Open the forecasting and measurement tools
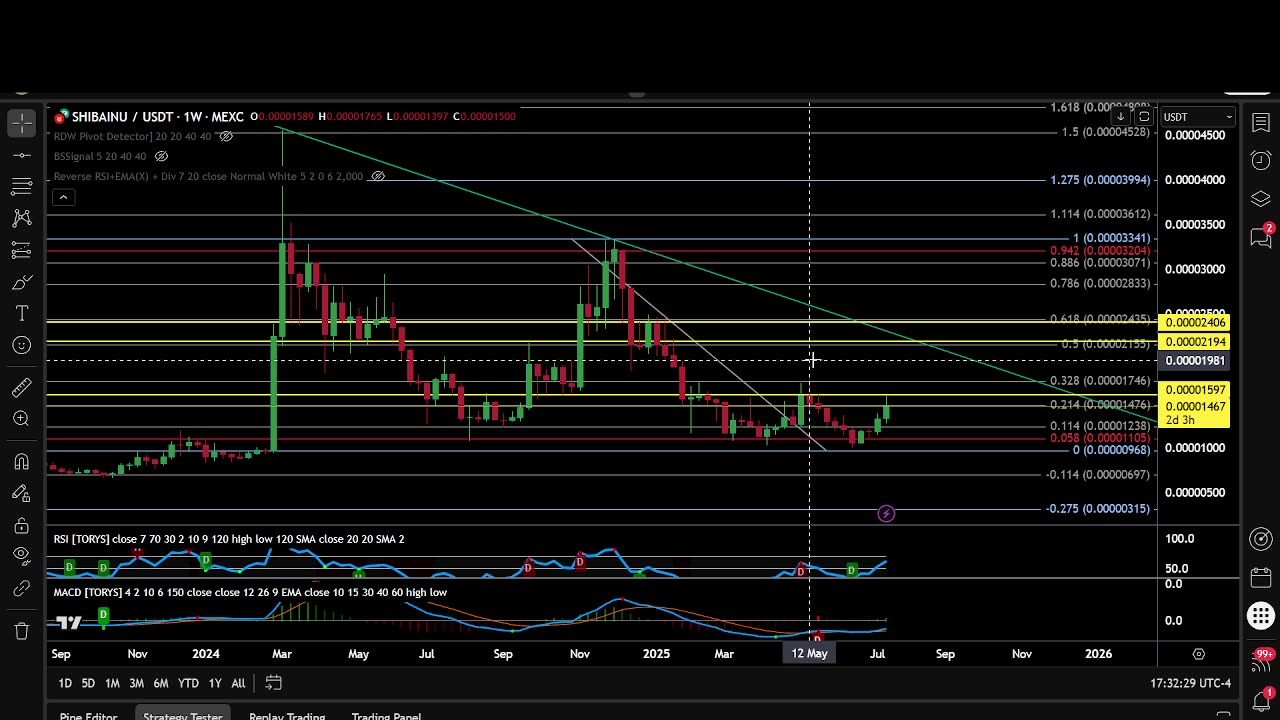This screenshot has width=1280, height=720. [22, 250]
